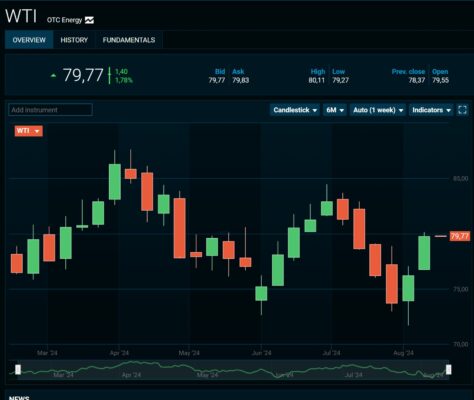Open the Candlestick chart type dropdown
Viewport: 474px width, 400px height.
[295, 110]
